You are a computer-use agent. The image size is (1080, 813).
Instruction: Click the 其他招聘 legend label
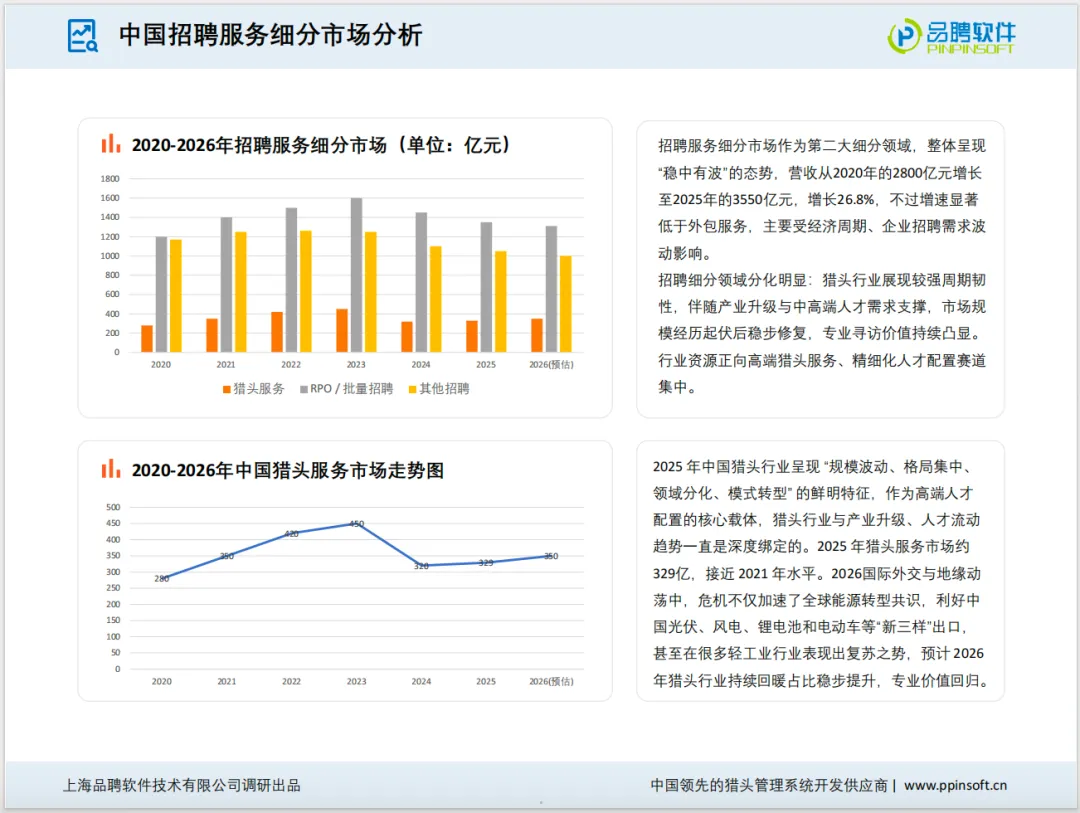(444, 389)
